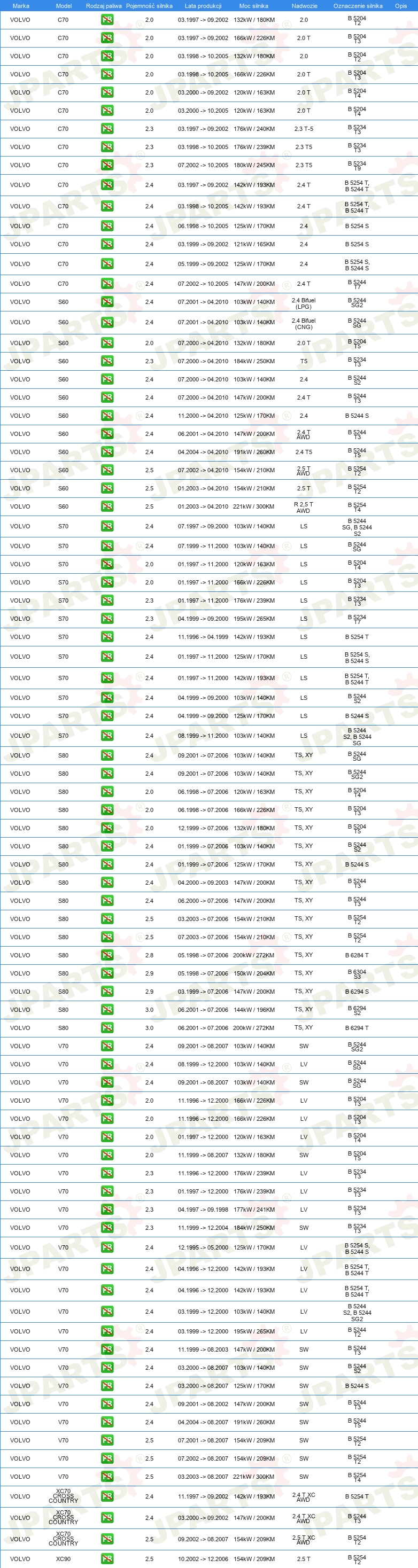This screenshot has height=1568, width=418.
Task: Select the XC90 model cell
Action: tap(64, 1559)
